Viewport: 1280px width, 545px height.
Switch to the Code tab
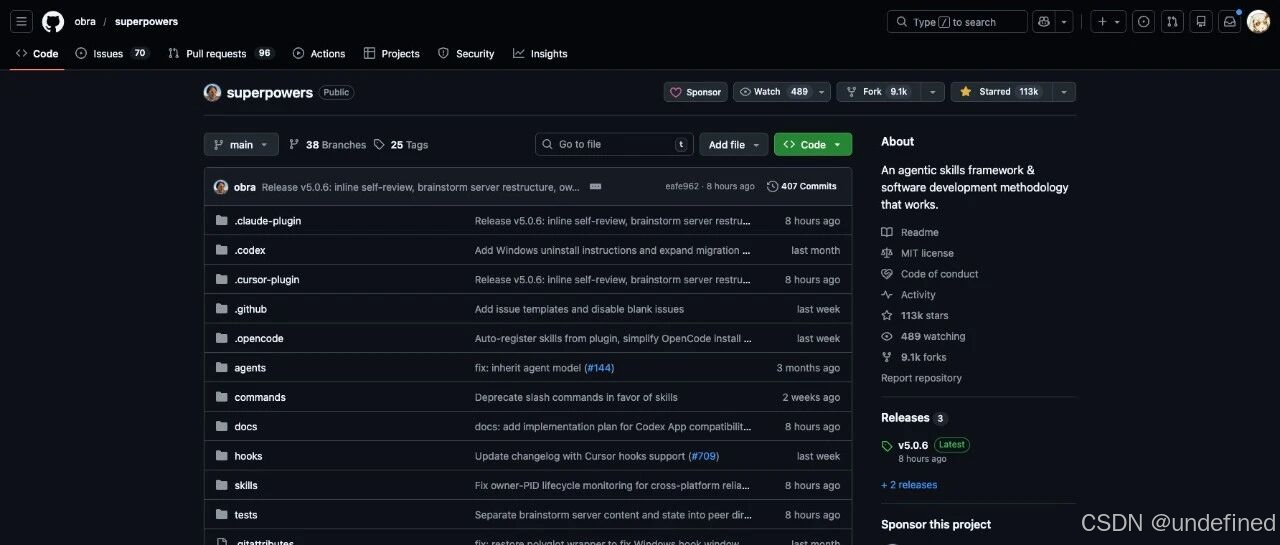37,54
